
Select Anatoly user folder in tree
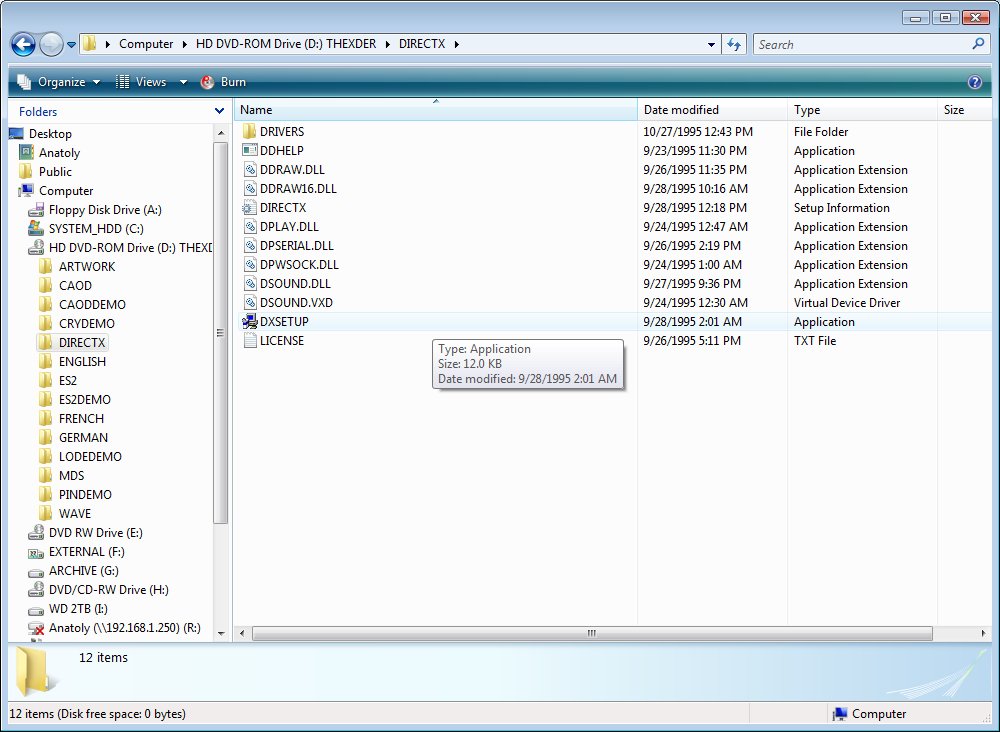pyautogui.click(x=59, y=153)
